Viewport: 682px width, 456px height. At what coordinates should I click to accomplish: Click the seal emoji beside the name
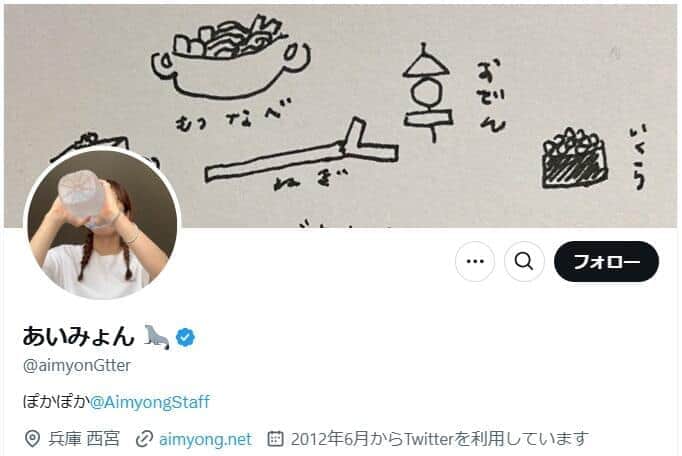157,337
